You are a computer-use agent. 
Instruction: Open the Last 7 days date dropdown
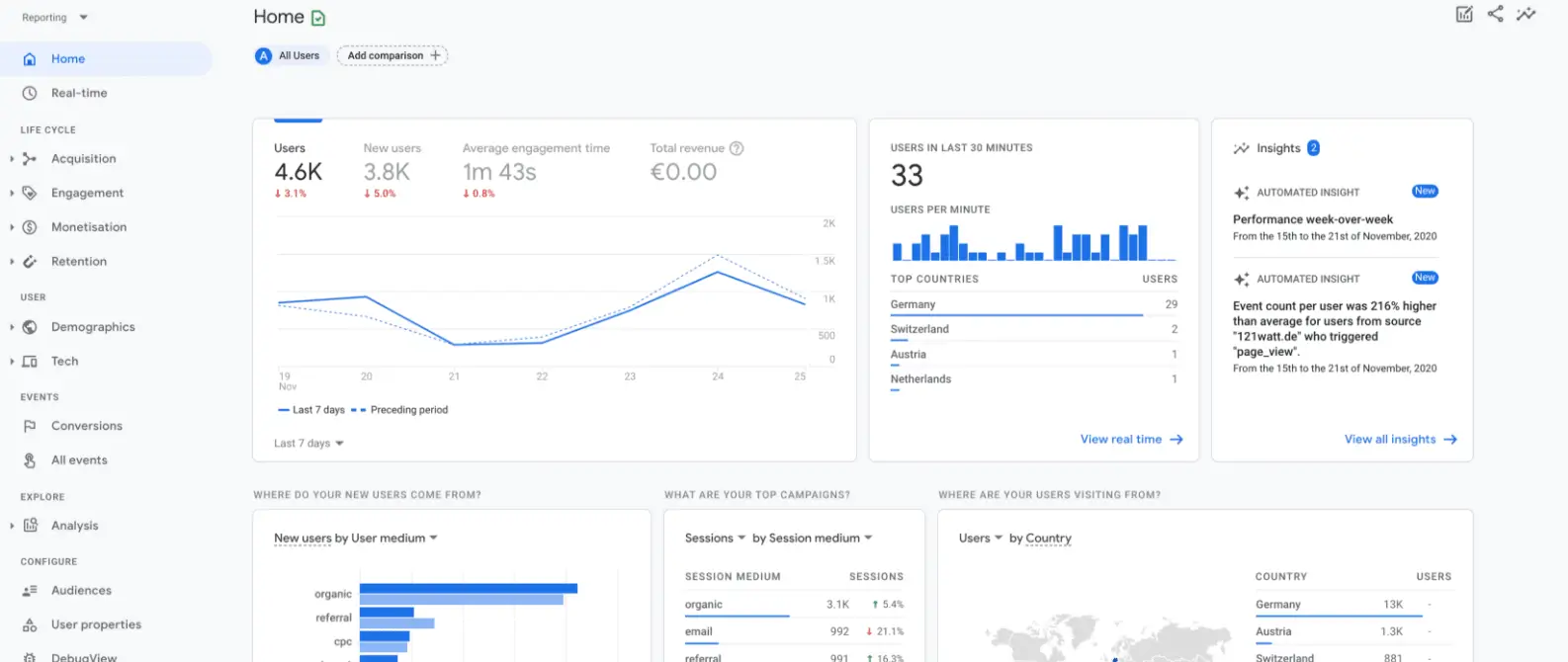pos(308,444)
